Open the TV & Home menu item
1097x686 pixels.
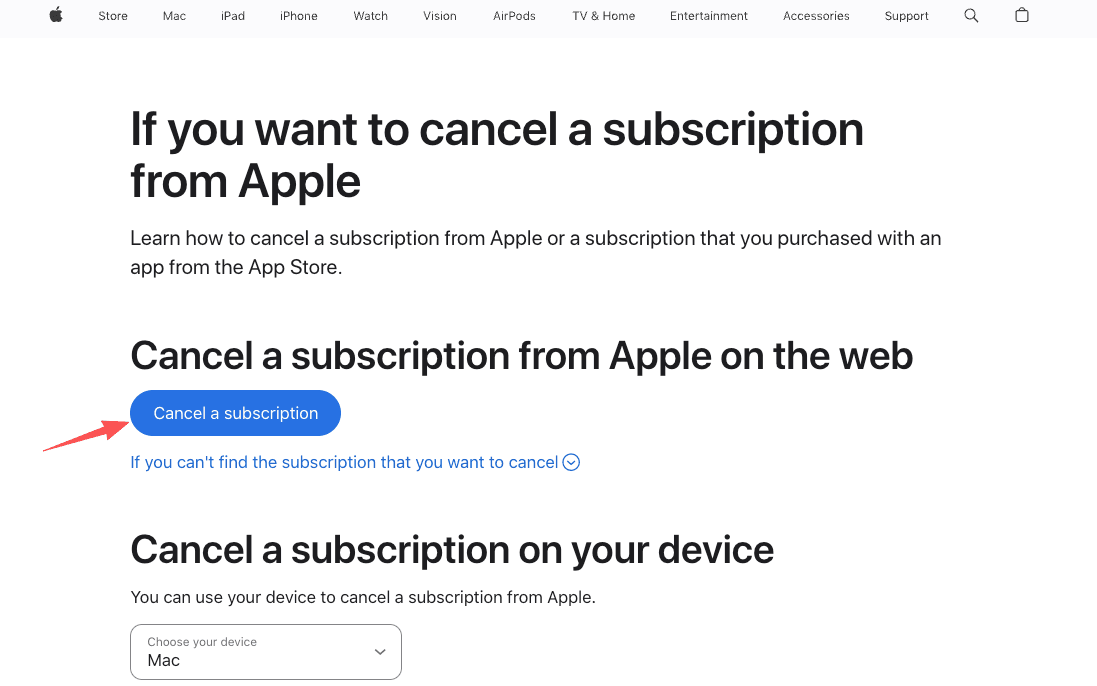pyautogui.click(x=603, y=16)
